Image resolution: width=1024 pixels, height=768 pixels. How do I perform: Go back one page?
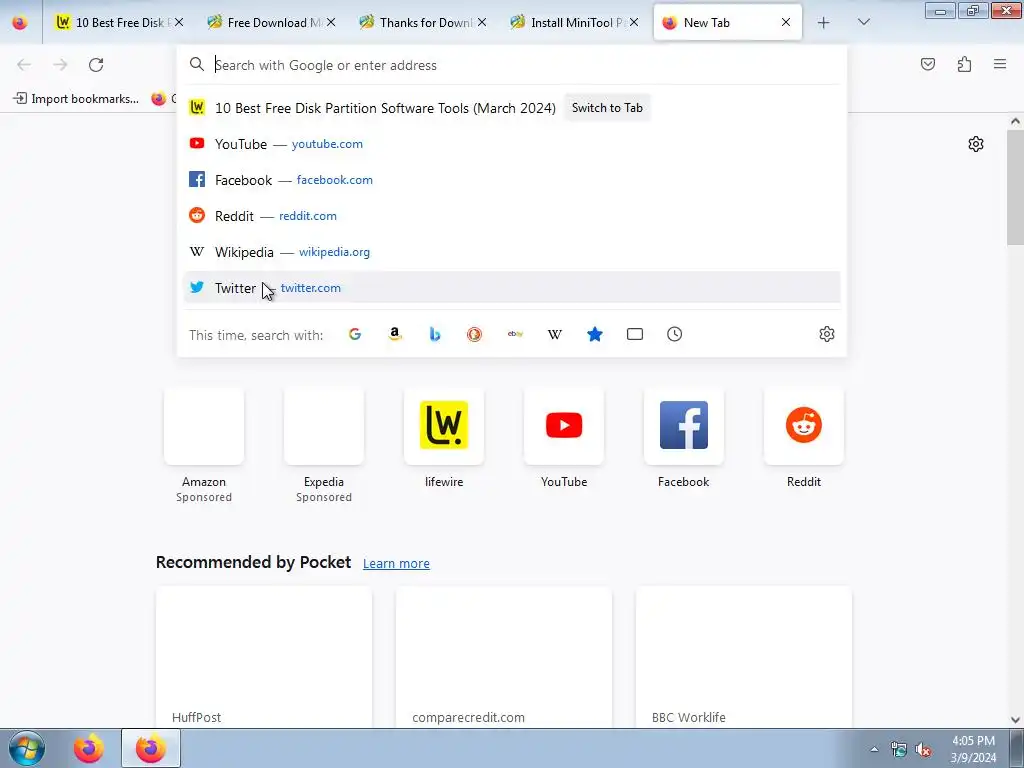pos(24,65)
